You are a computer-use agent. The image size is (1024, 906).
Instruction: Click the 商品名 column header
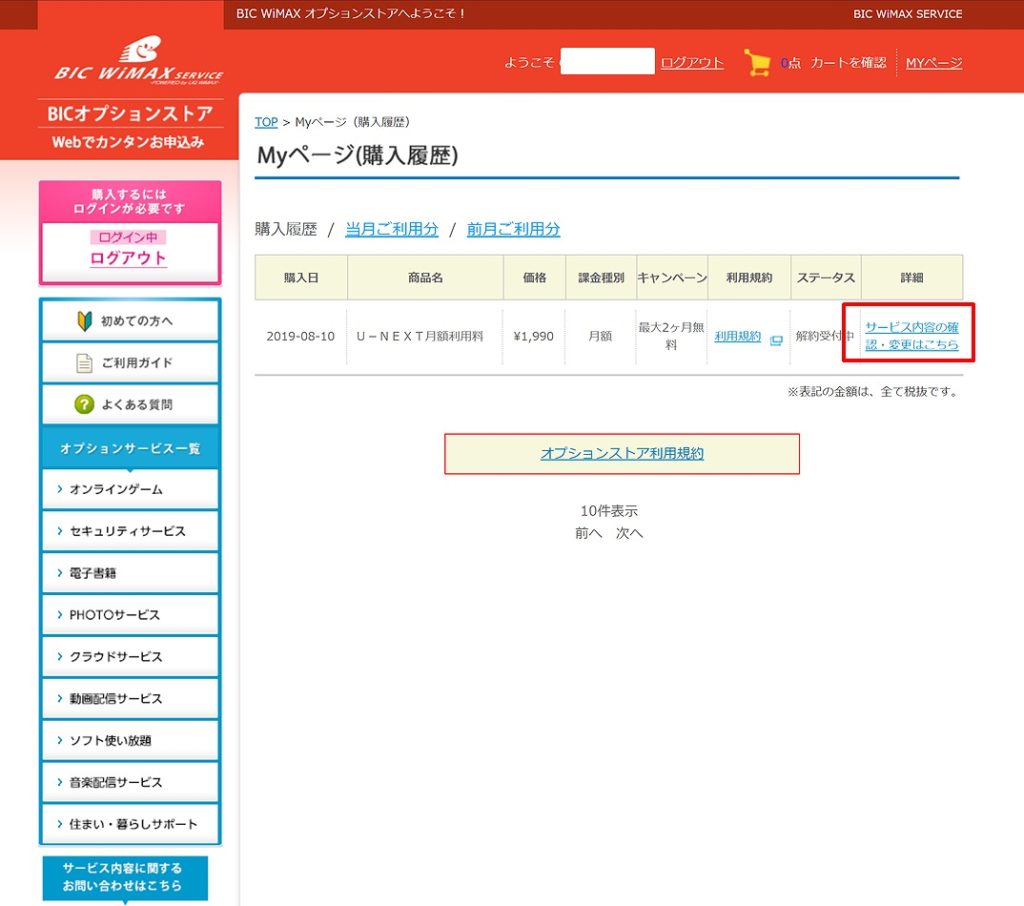tap(425, 278)
